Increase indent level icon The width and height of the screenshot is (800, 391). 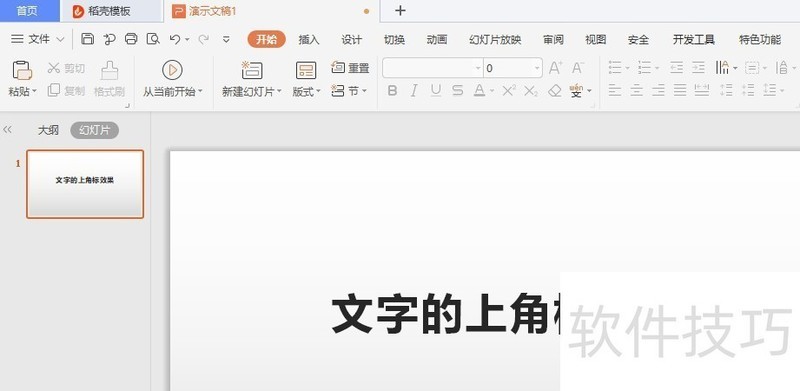click(698, 67)
